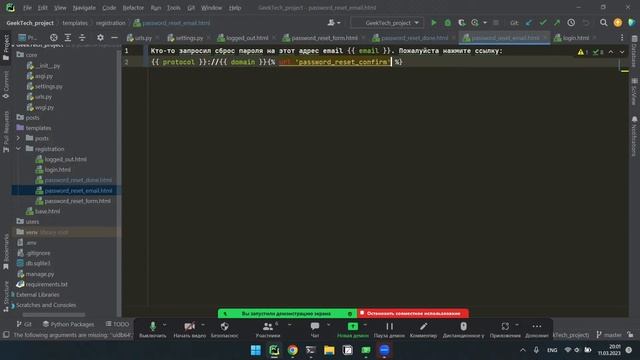Open the Navigate menu

point(84,8)
